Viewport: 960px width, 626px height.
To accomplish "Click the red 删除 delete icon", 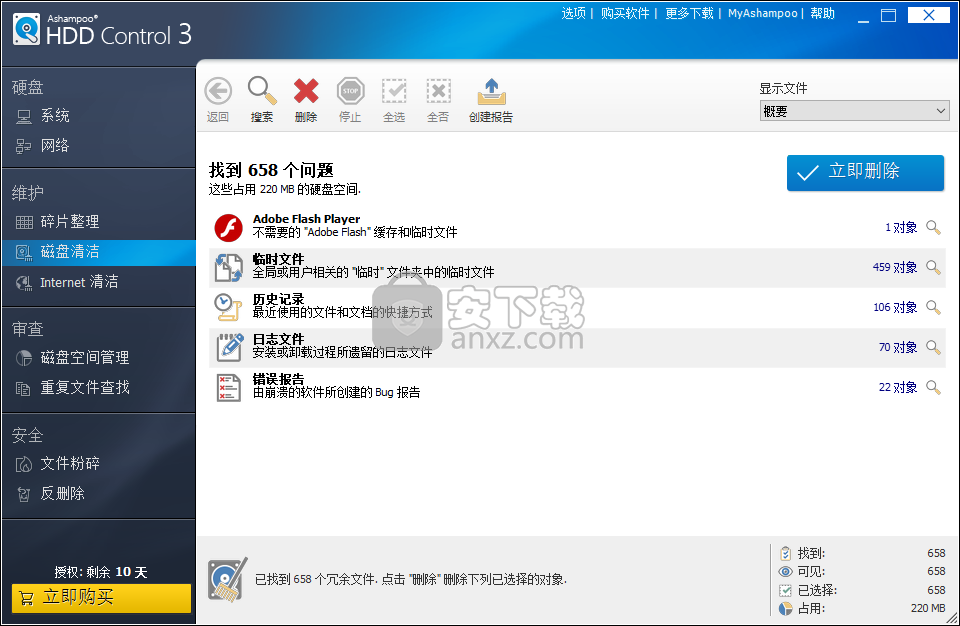I will pyautogui.click(x=306, y=92).
